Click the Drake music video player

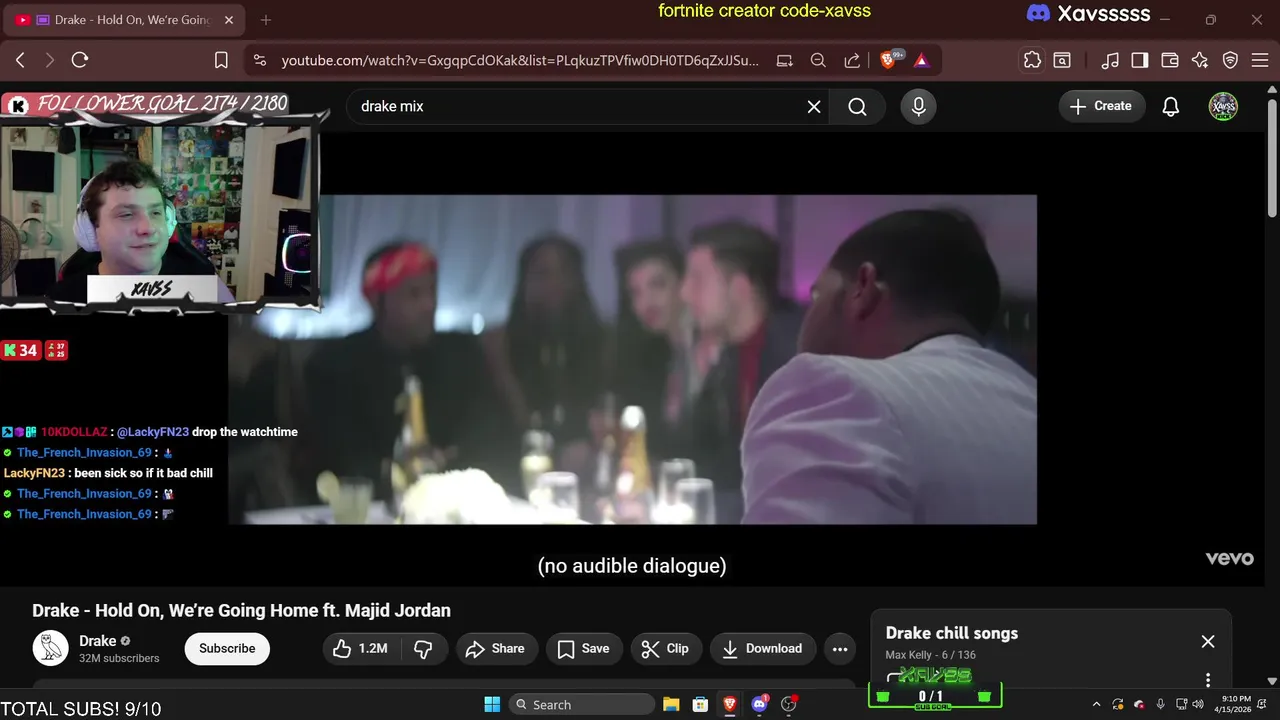click(x=632, y=359)
